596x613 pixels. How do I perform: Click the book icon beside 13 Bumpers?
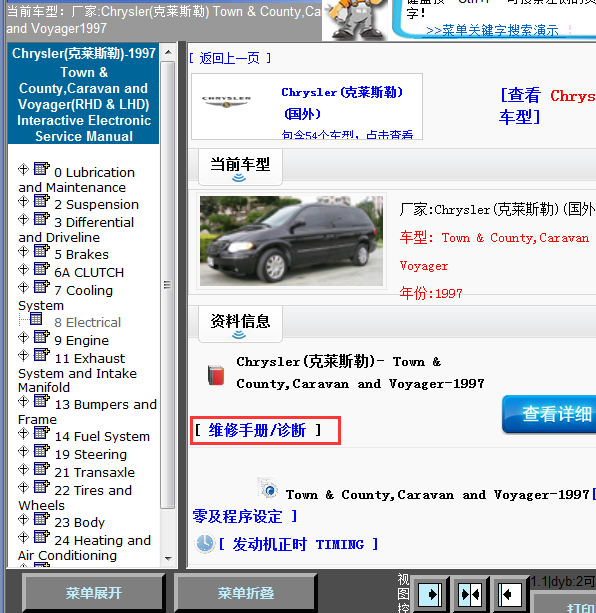pyautogui.click(x=41, y=400)
